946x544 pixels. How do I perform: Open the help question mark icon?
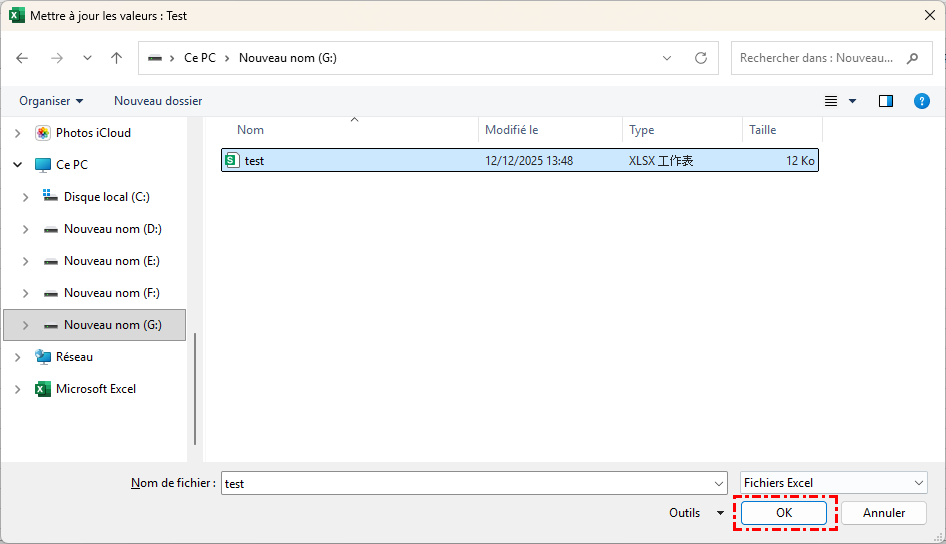click(921, 101)
